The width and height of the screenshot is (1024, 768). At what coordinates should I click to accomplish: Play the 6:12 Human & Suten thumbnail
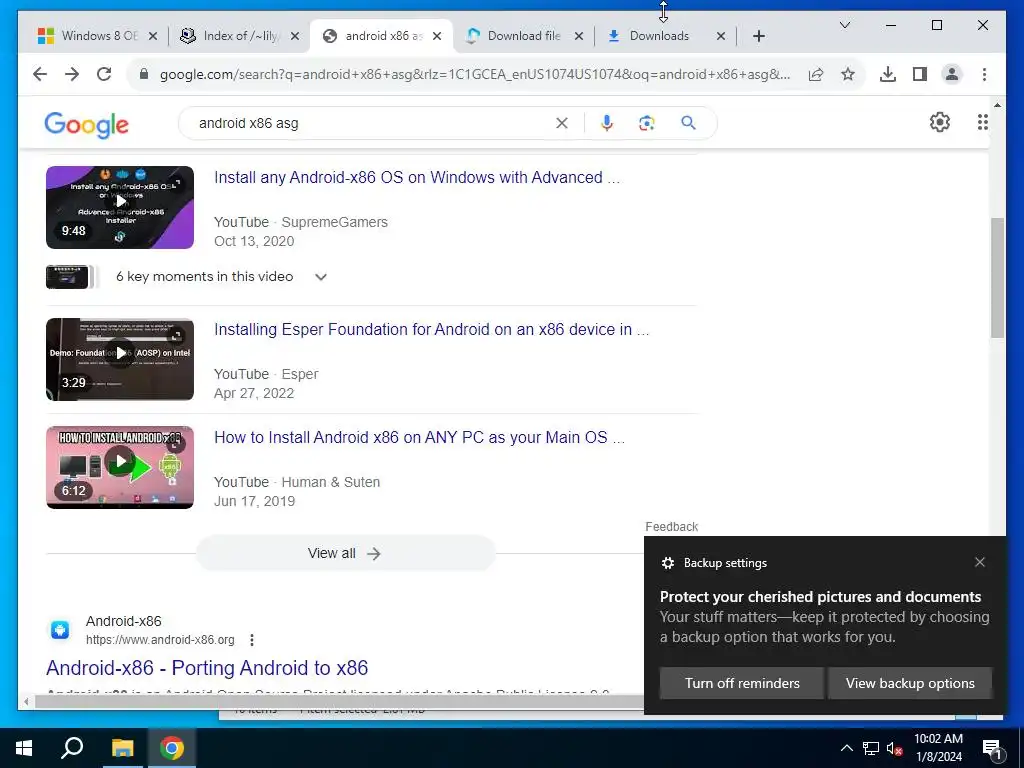120,467
